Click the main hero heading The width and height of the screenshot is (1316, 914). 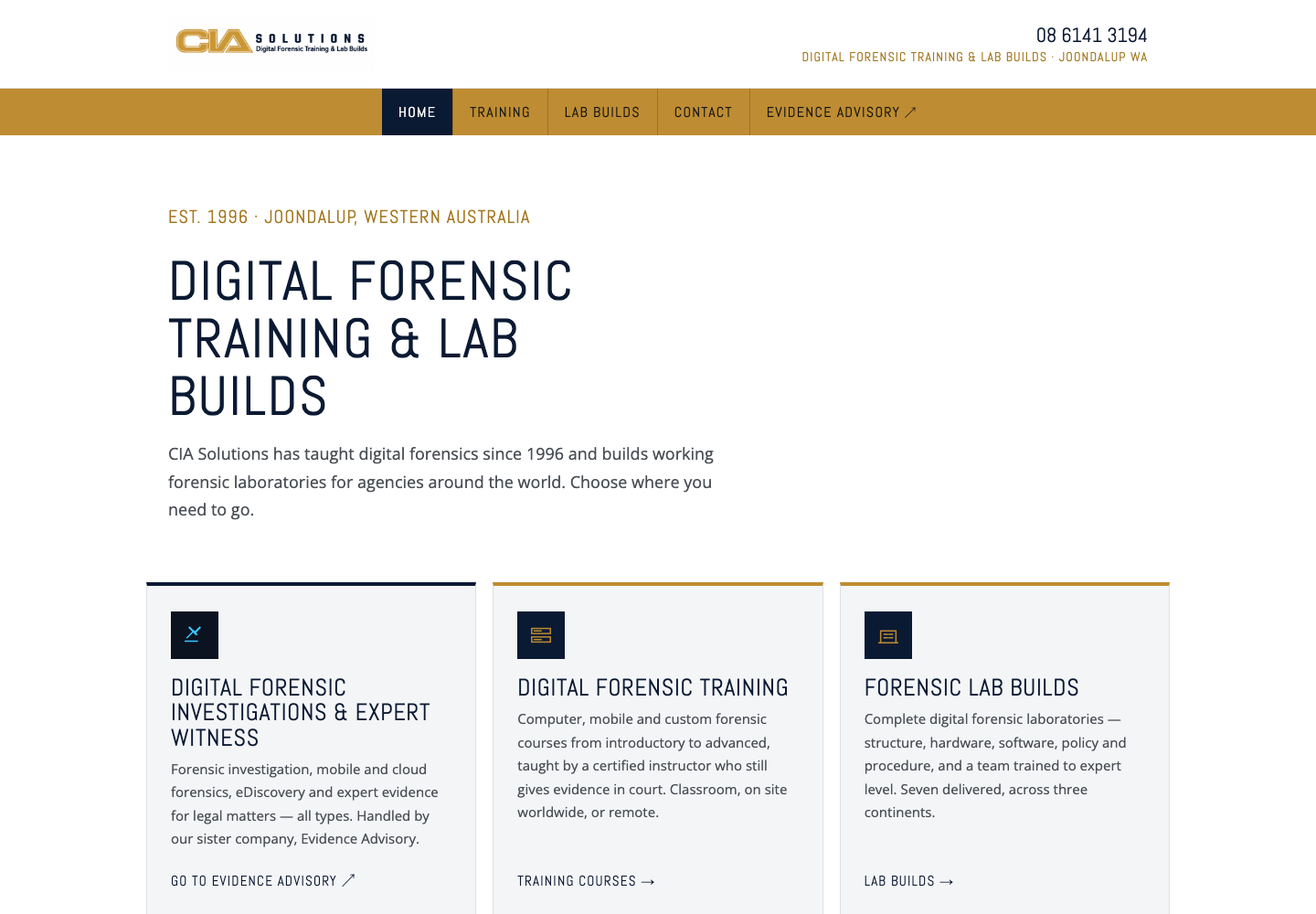(x=370, y=338)
